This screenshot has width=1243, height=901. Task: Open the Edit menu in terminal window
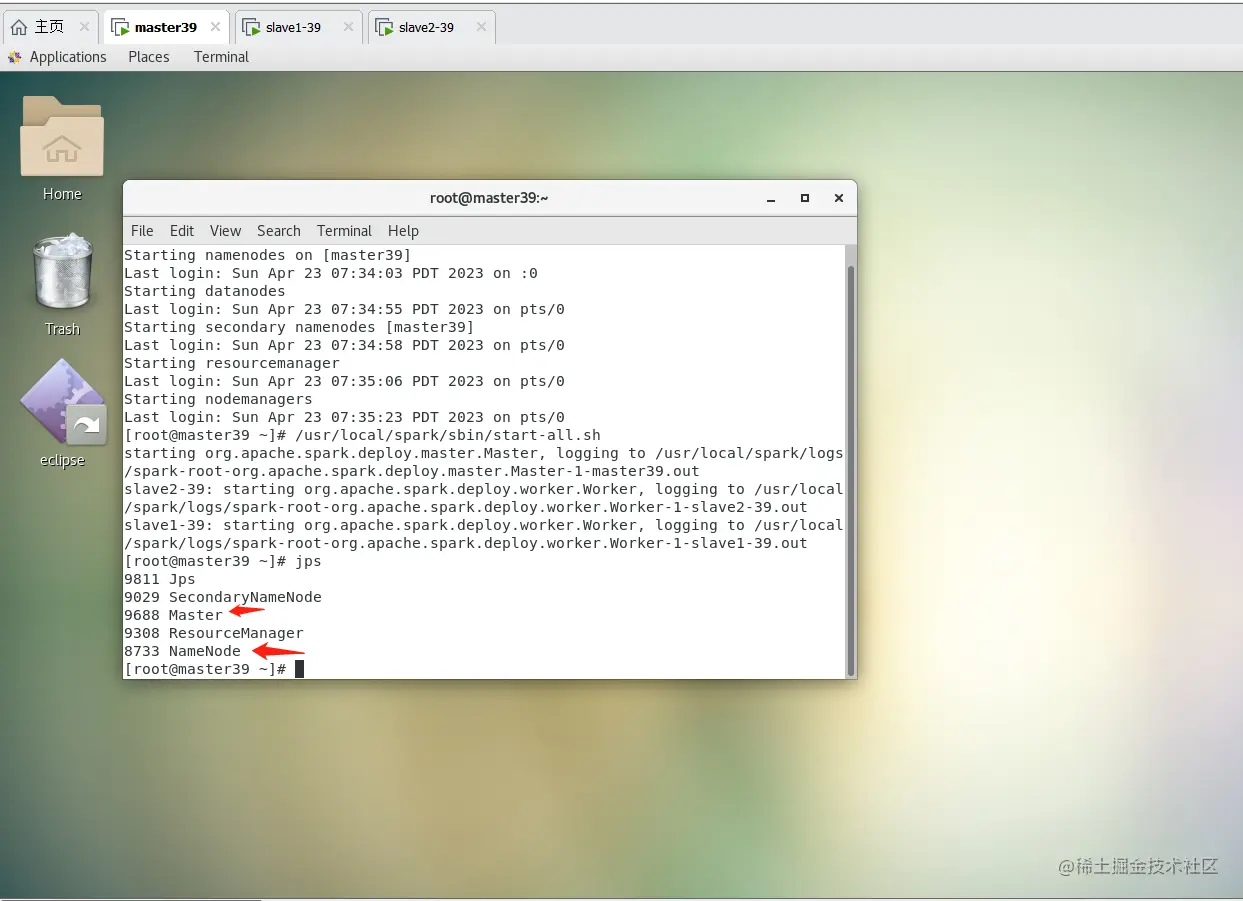pos(182,230)
